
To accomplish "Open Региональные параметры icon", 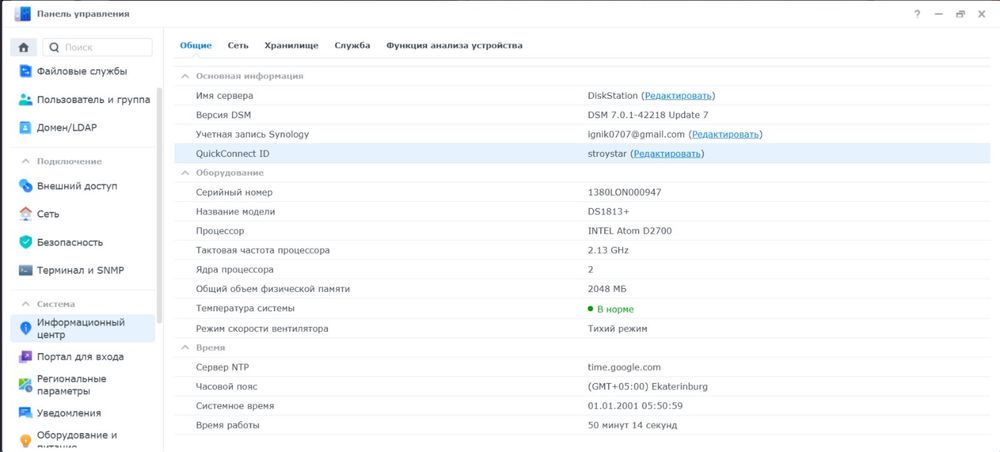I will 26,384.
